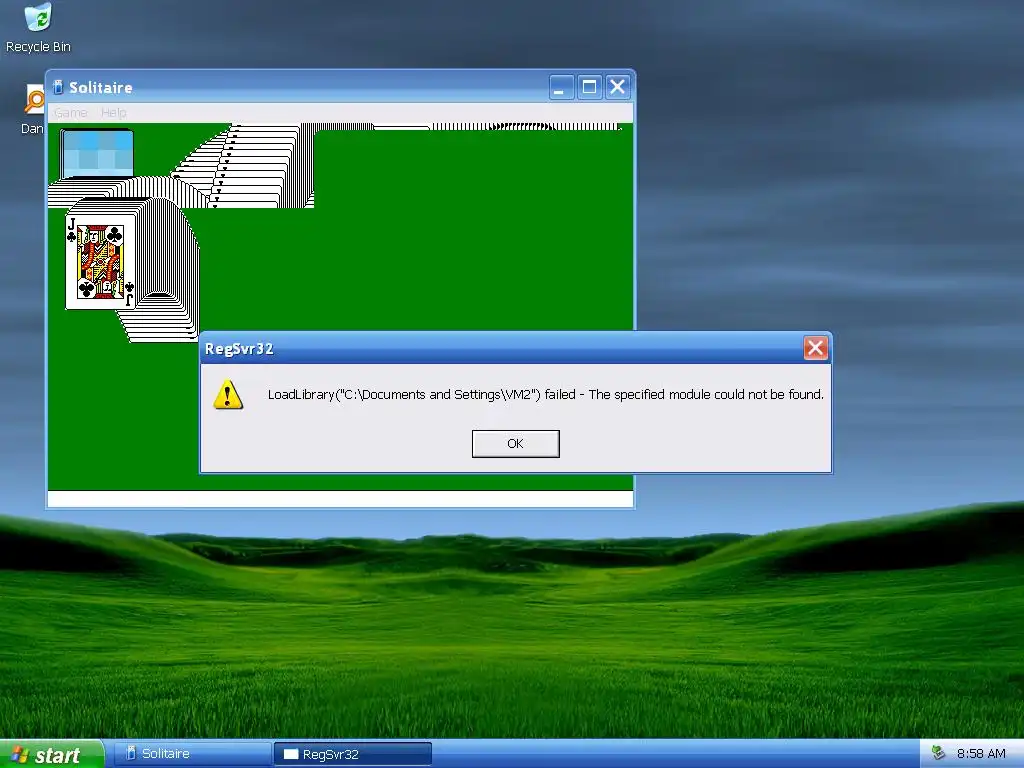Image resolution: width=1024 pixels, height=768 pixels.
Task: Open the Recycle Bin desktop icon
Action: click(x=38, y=27)
